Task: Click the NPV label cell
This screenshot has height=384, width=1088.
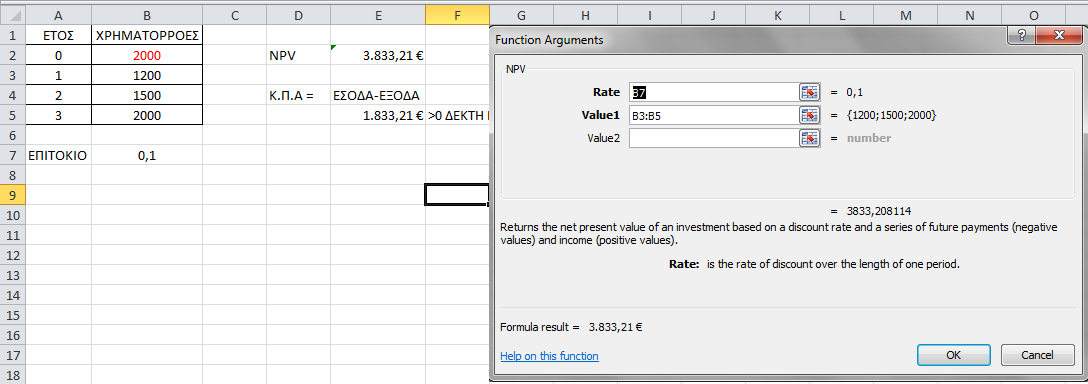Action: [298, 56]
